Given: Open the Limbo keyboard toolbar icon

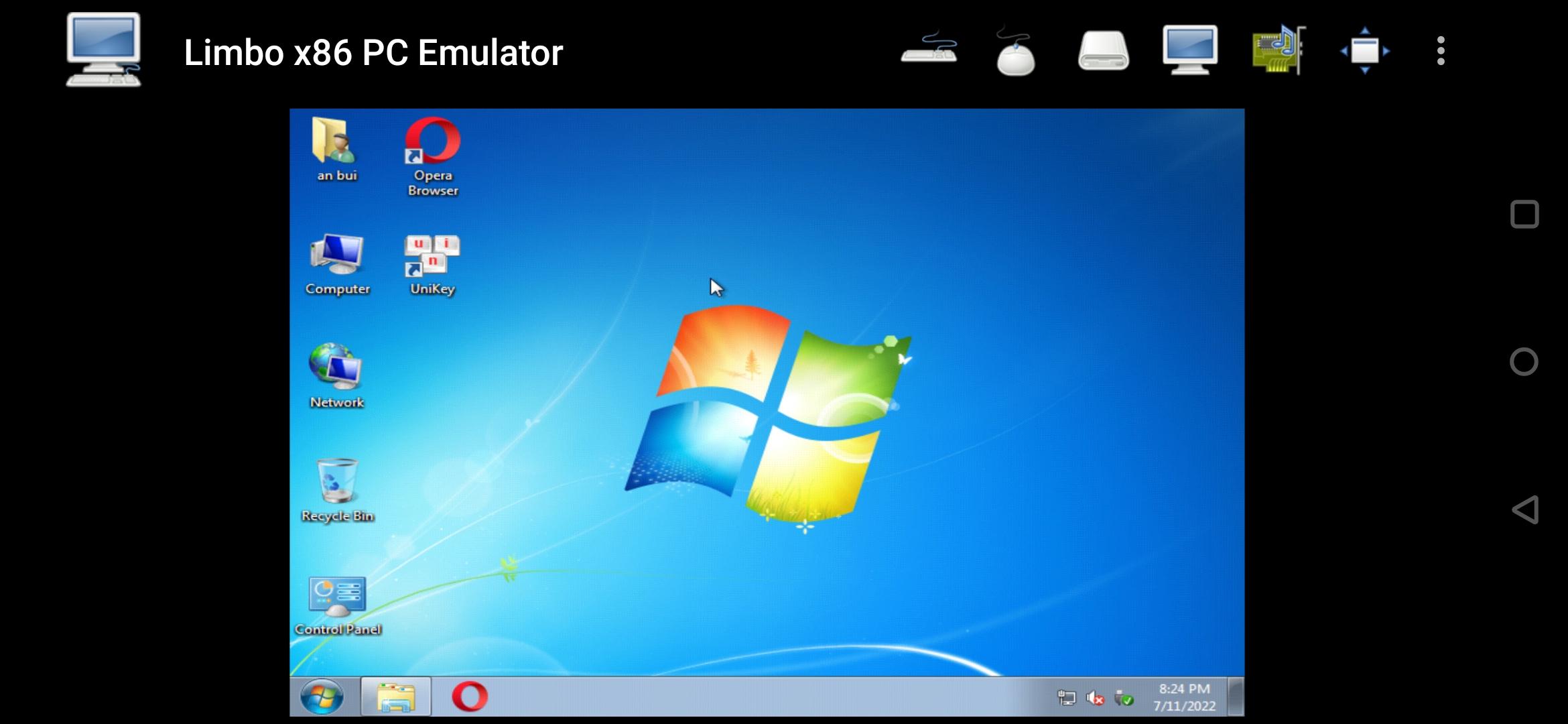Looking at the screenshot, I should [x=929, y=48].
